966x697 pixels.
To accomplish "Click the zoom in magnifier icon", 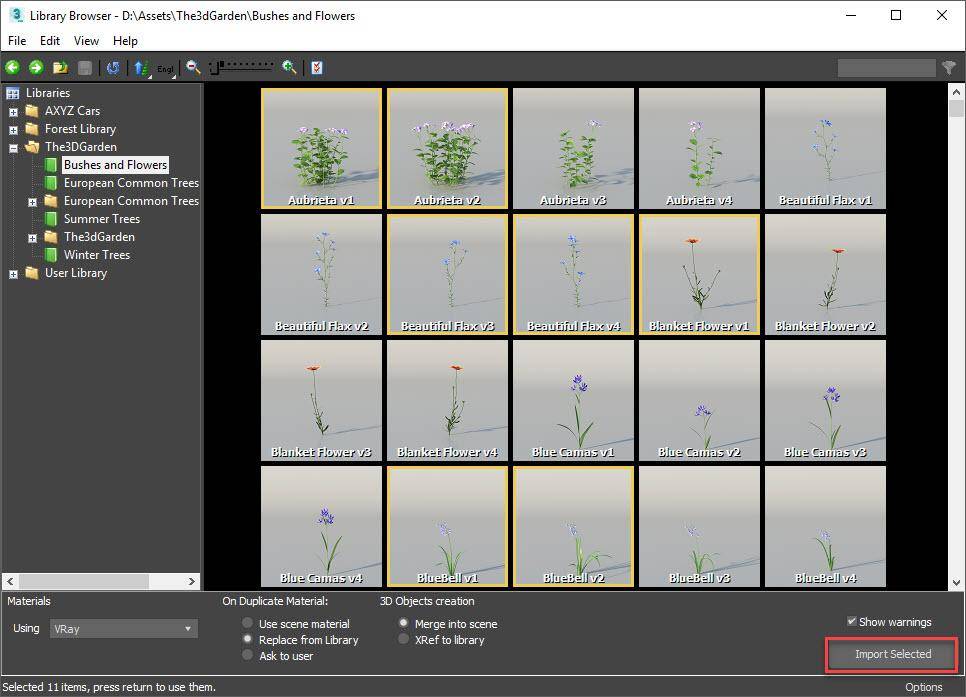I will coord(289,68).
